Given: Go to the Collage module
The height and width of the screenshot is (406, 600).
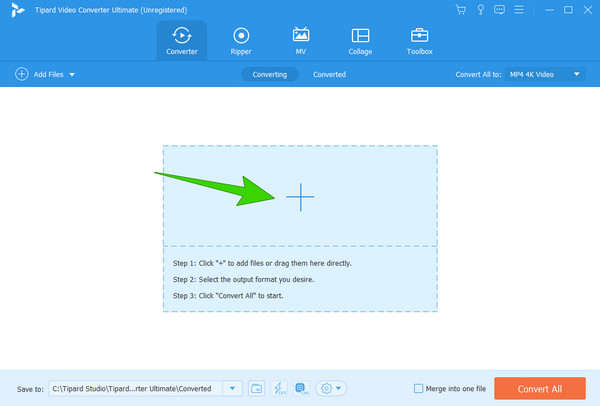Looking at the screenshot, I should pyautogui.click(x=360, y=40).
